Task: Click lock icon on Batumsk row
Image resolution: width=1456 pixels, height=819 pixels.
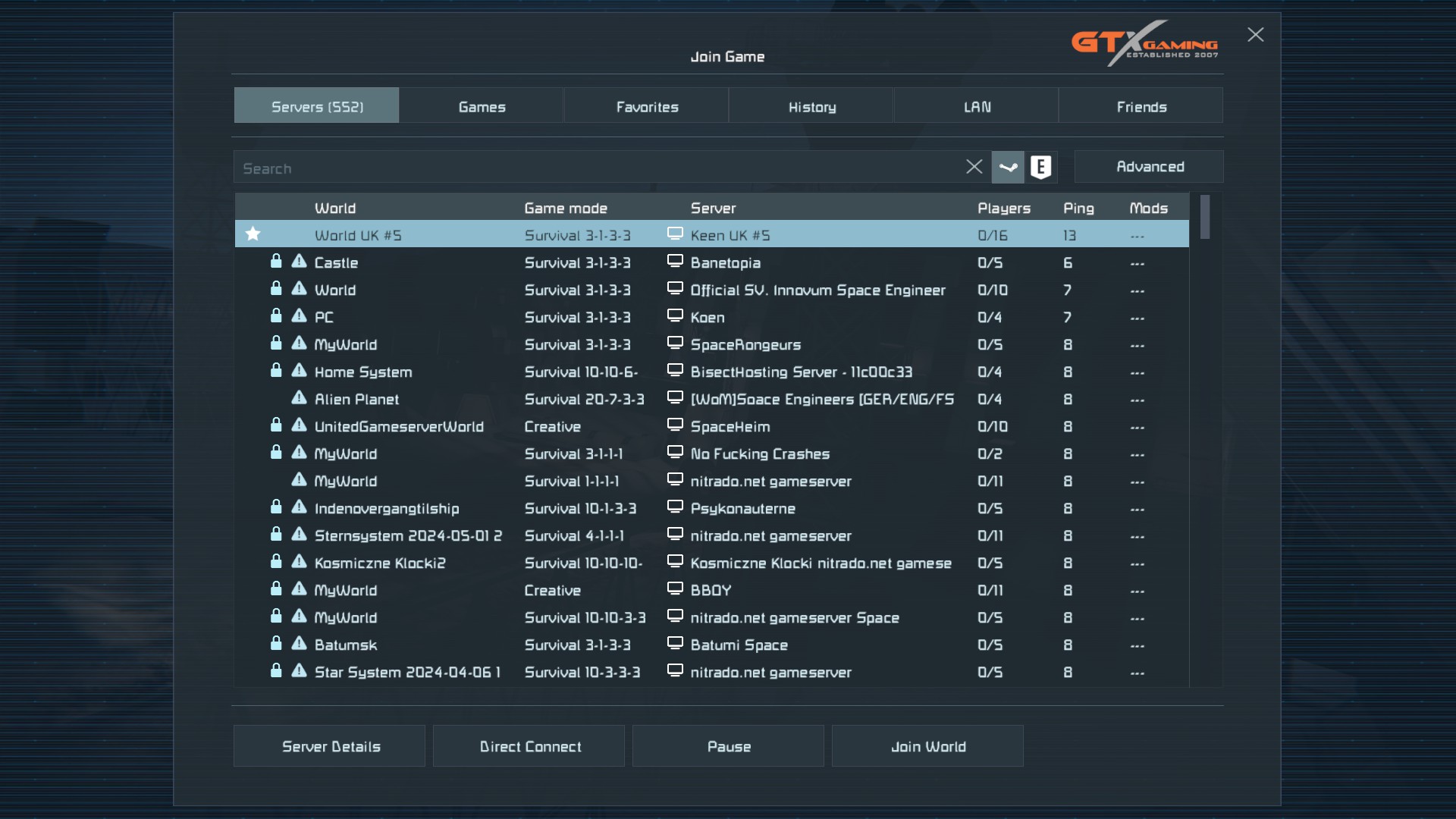Action: (276, 644)
